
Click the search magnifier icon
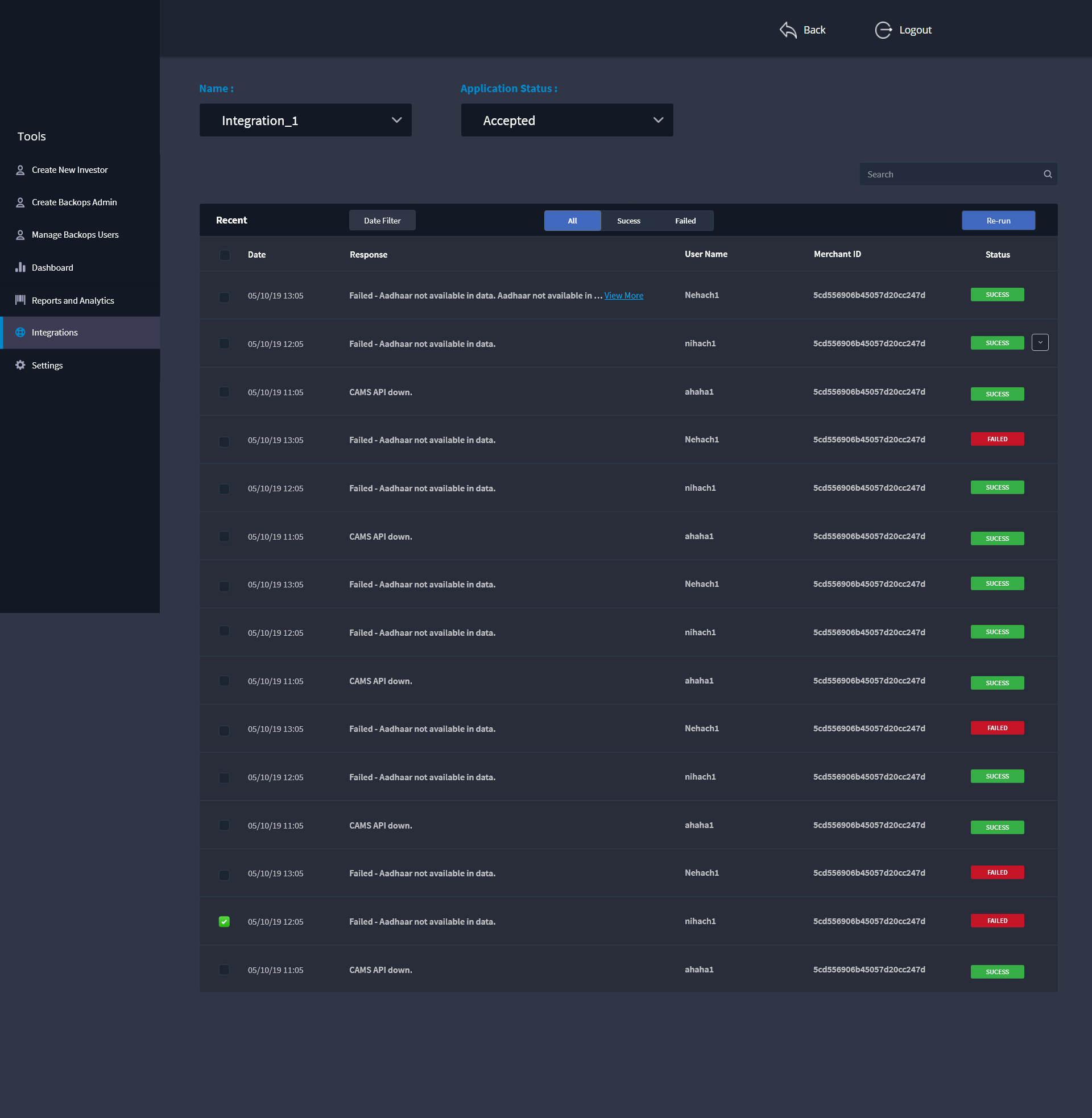[1047, 174]
